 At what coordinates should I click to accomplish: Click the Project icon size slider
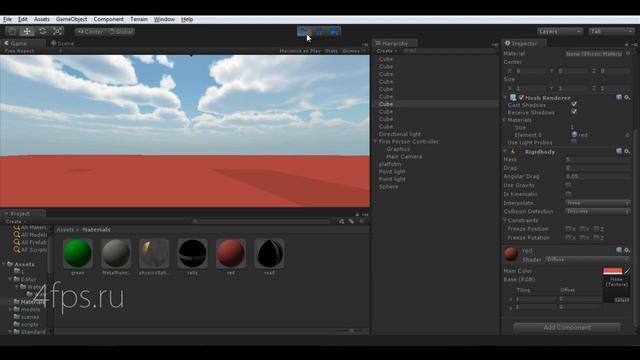[351, 331]
